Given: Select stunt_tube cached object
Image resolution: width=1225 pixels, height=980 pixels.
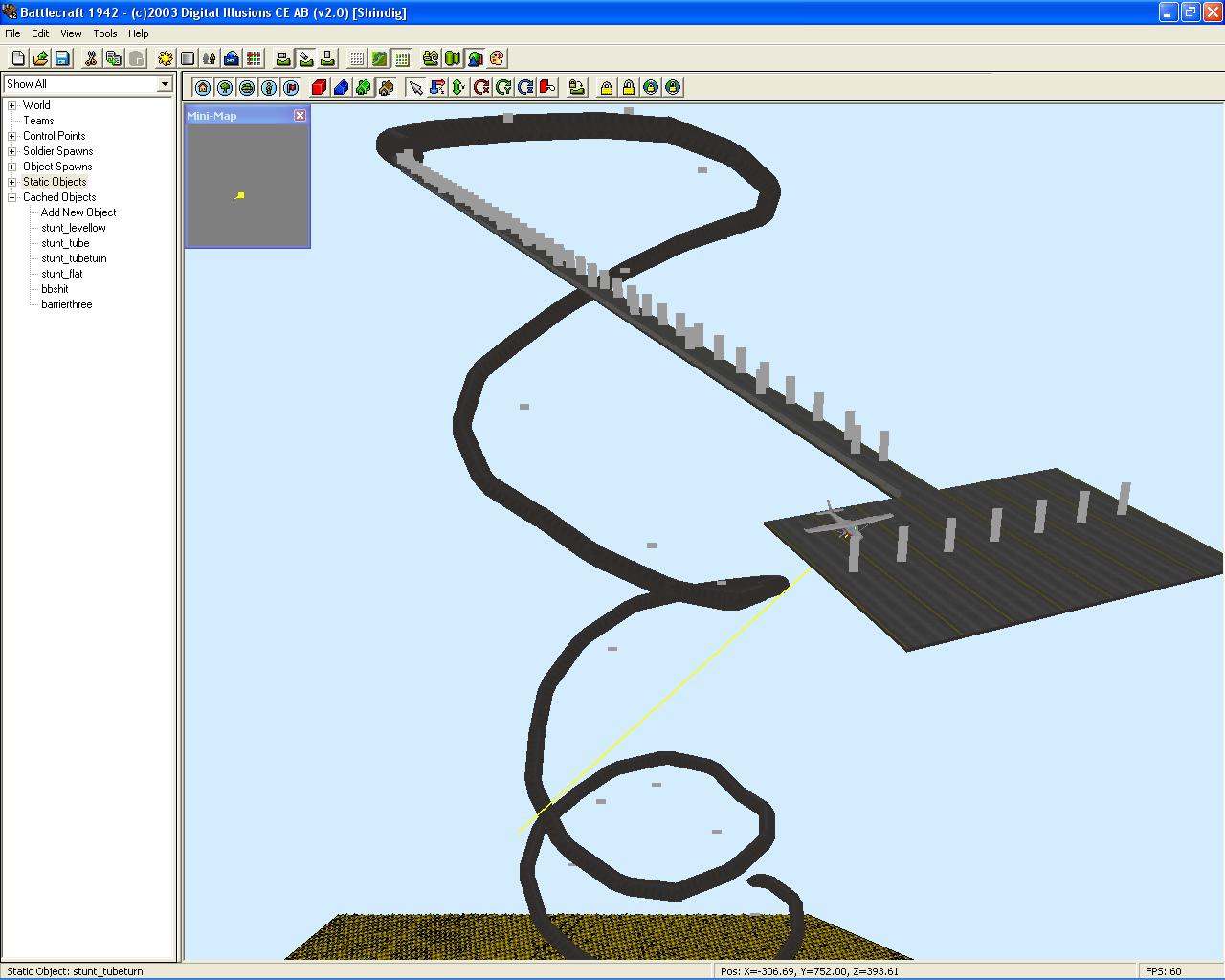Looking at the screenshot, I should tap(65, 243).
